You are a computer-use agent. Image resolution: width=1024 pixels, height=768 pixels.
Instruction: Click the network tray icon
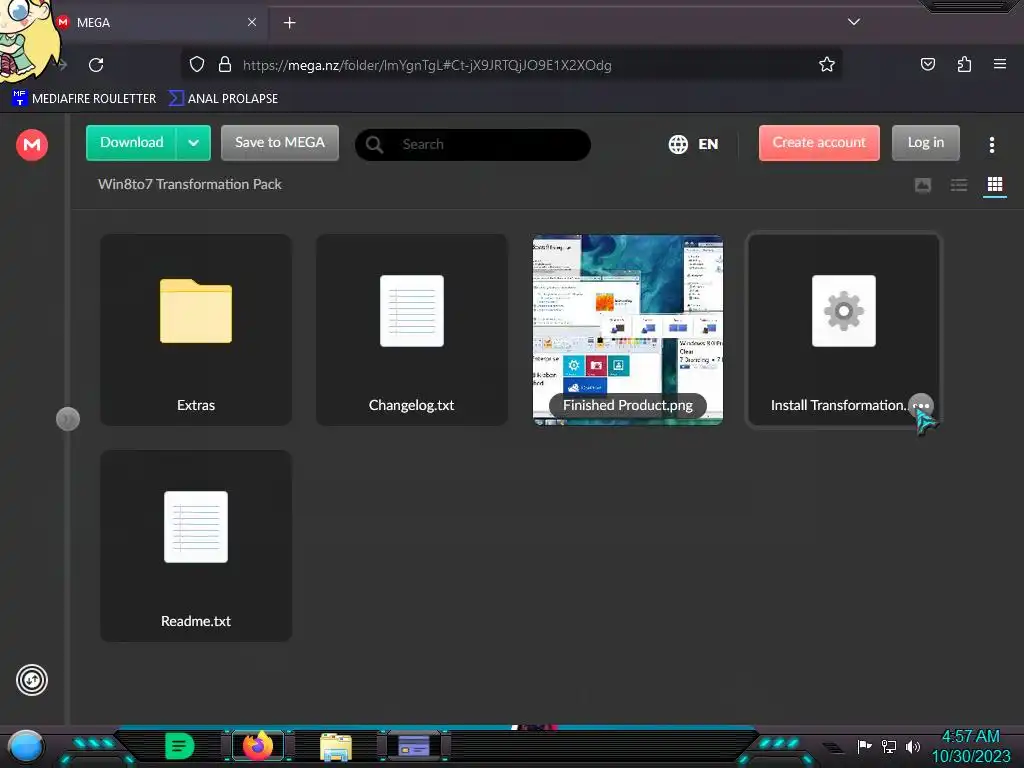click(x=889, y=746)
